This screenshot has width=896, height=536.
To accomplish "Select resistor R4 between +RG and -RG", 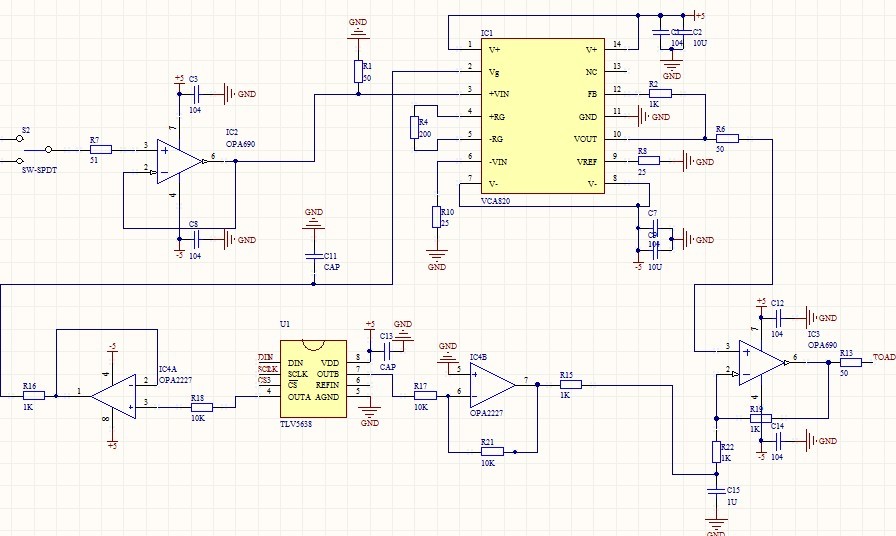I will tap(414, 127).
